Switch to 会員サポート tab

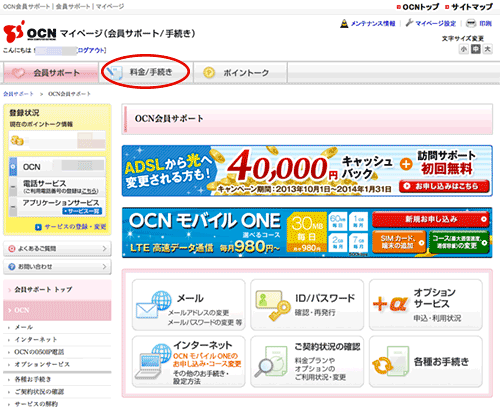[x=51, y=72]
